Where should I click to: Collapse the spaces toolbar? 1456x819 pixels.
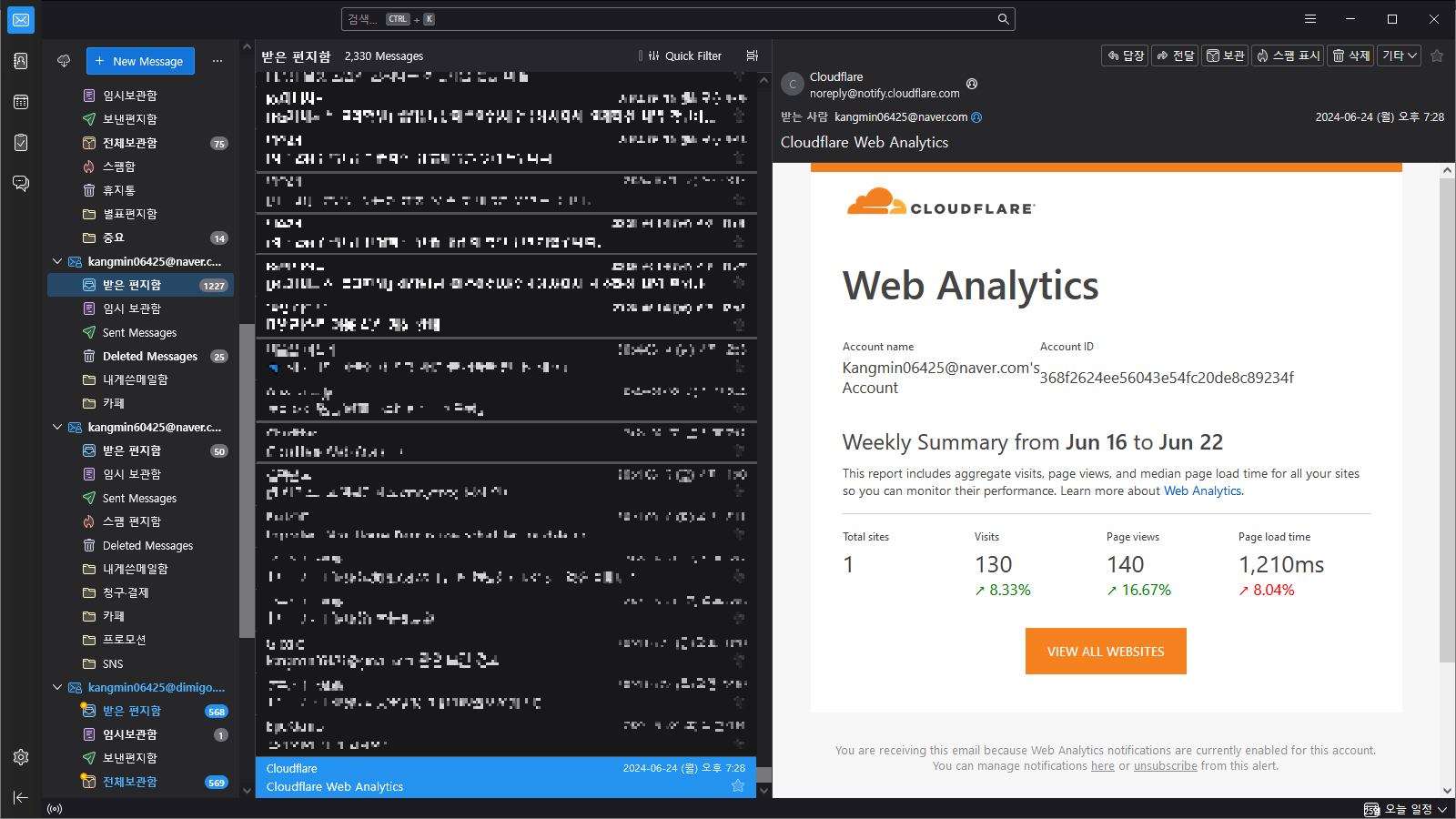coord(21,798)
